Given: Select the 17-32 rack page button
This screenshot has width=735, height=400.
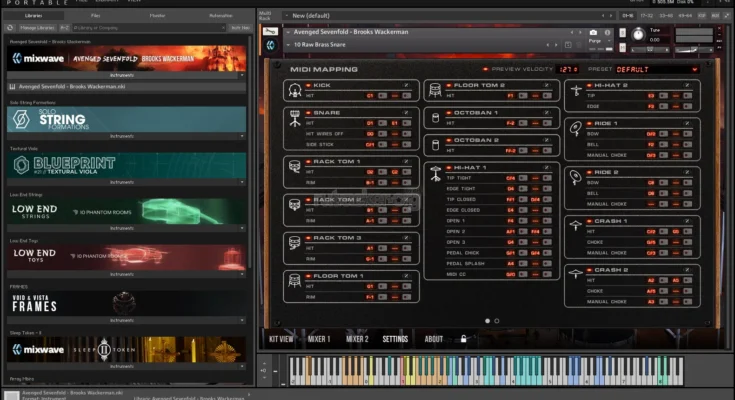Looking at the screenshot, I should pos(647,15).
